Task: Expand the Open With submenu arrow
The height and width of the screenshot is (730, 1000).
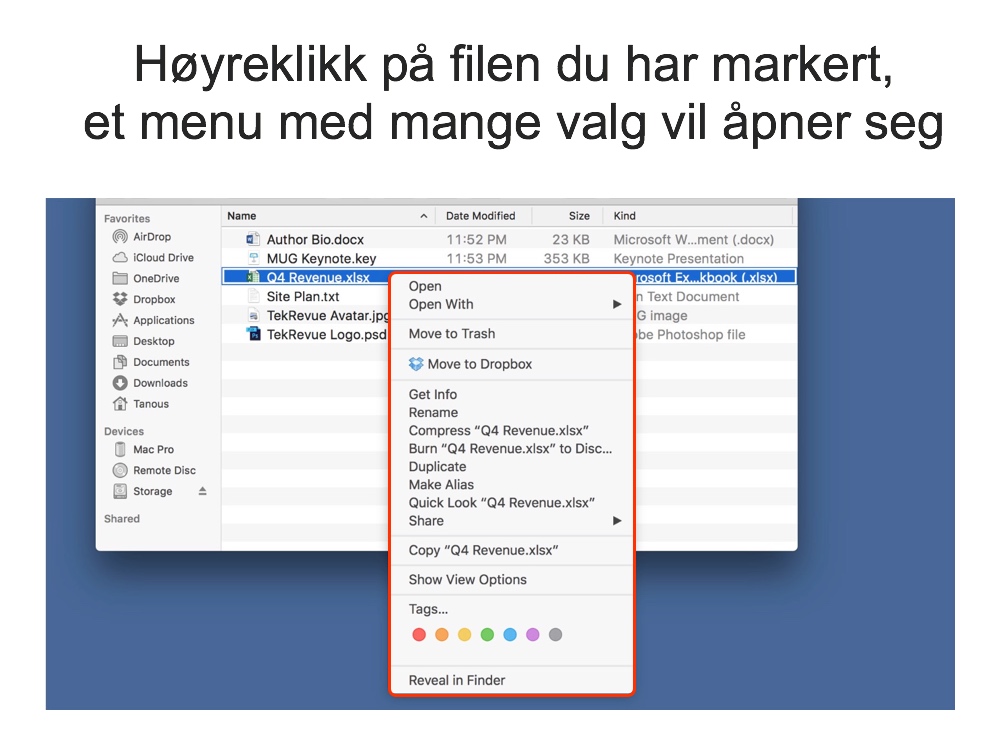Action: [x=617, y=305]
